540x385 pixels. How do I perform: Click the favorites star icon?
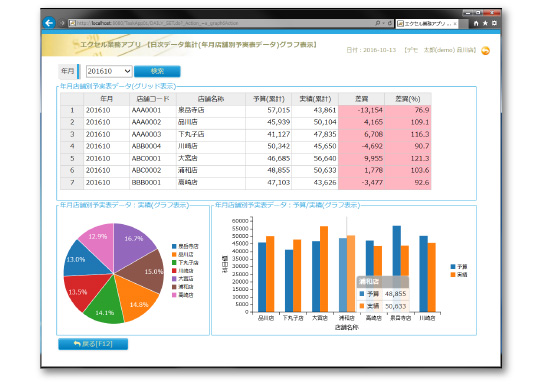[485, 23]
